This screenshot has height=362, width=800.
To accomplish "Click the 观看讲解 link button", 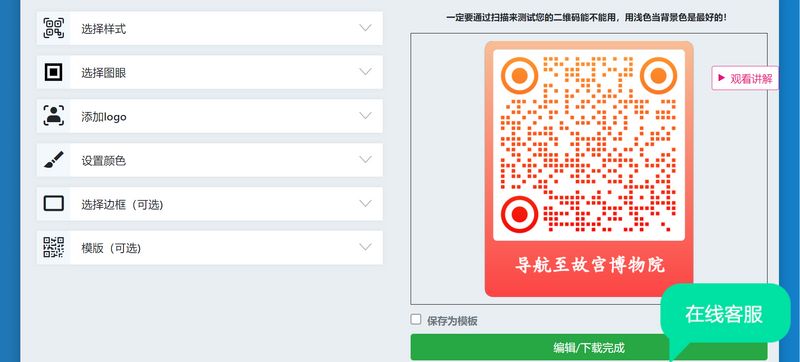I will [745, 78].
